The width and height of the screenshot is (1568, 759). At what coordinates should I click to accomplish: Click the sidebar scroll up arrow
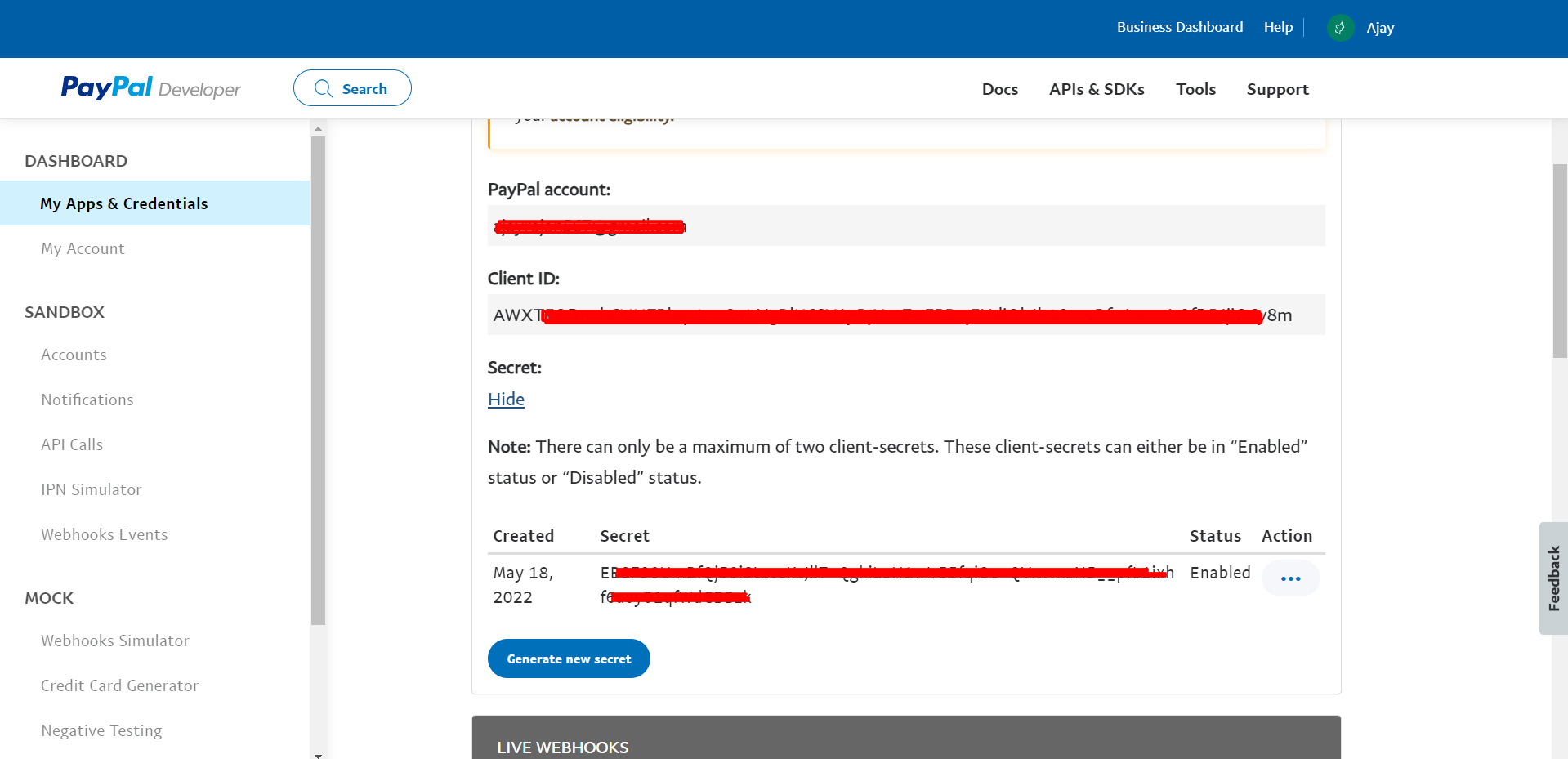pos(318,128)
